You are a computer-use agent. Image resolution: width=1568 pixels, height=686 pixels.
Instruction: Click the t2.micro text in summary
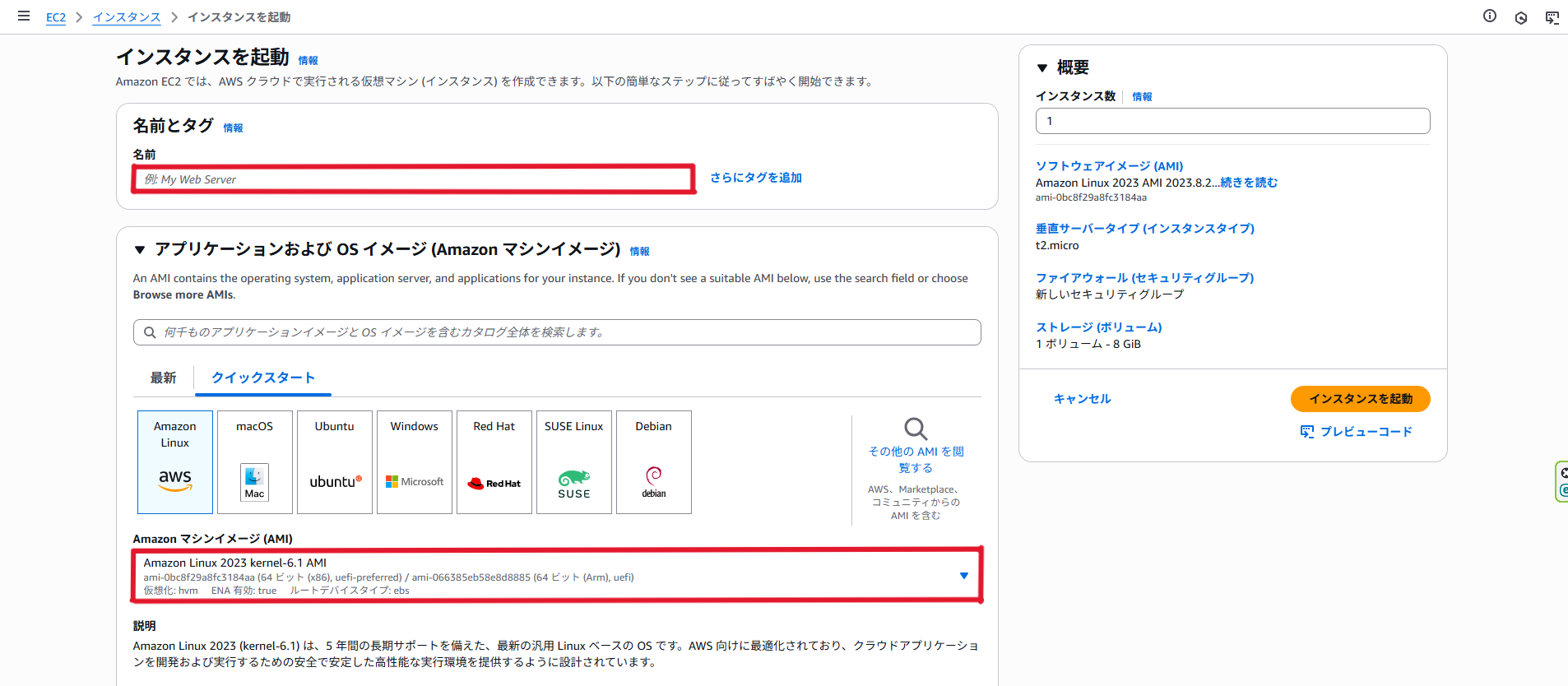pyautogui.click(x=1057, y=245)
